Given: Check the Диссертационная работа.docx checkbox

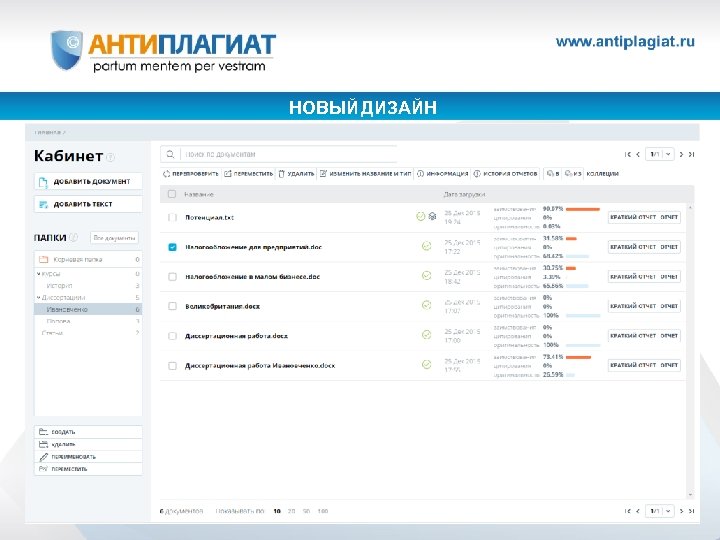Looking at the screenshot, I should pyautogui.click(x=172, y=336).
